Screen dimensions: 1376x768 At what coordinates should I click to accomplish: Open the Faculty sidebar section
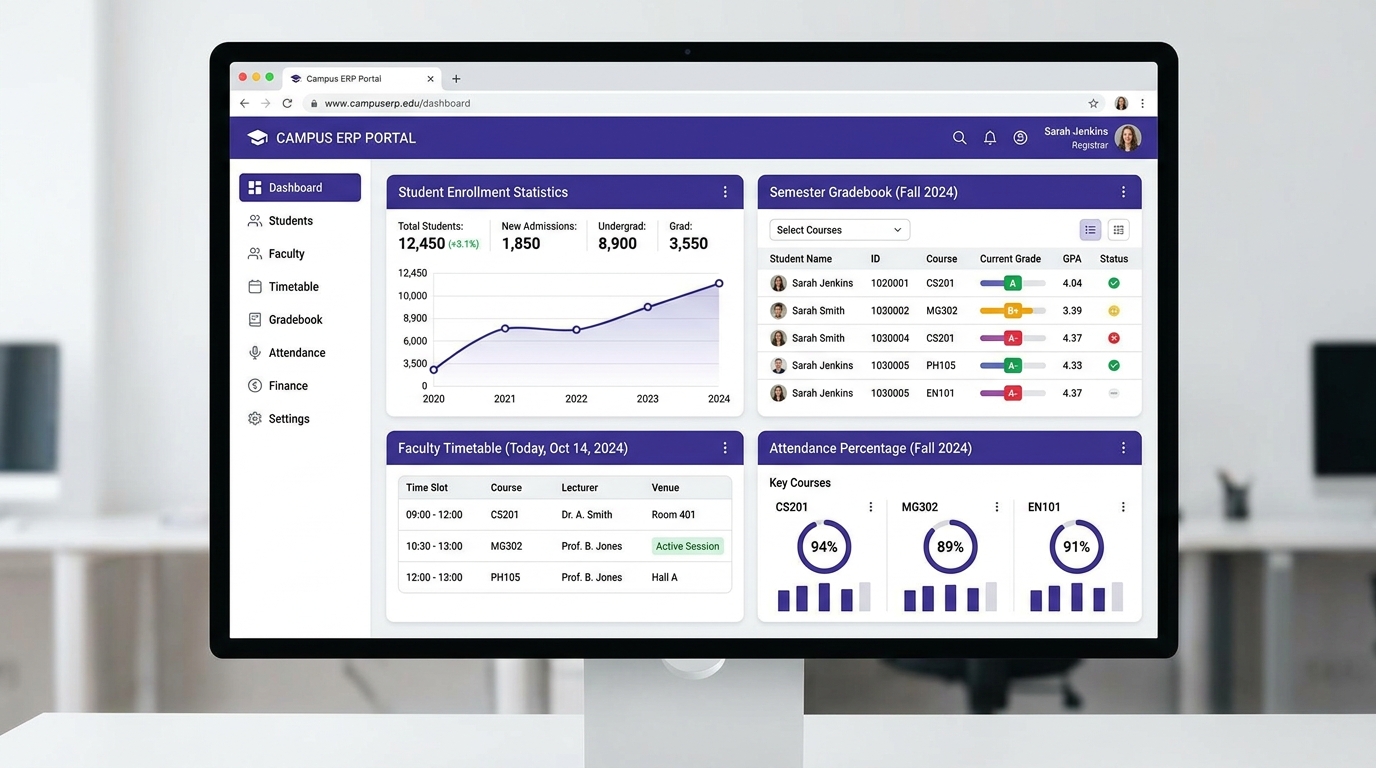[300, 254]
